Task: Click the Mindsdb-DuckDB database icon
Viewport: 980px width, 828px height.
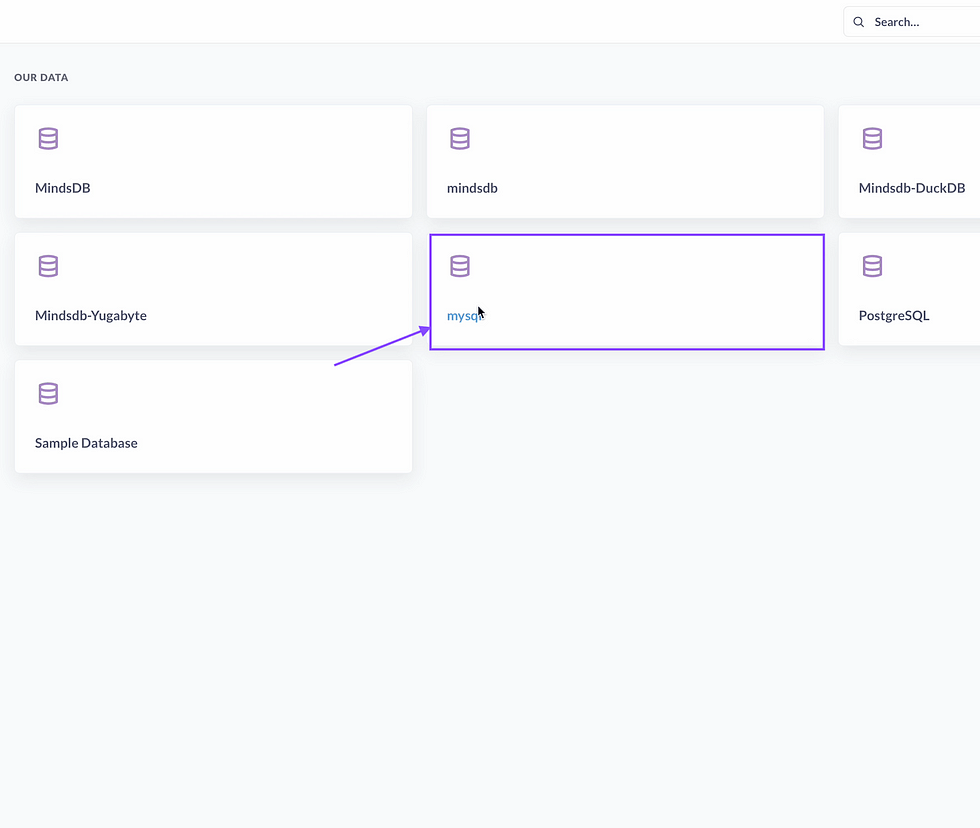Action: click(x=872, y=139)
